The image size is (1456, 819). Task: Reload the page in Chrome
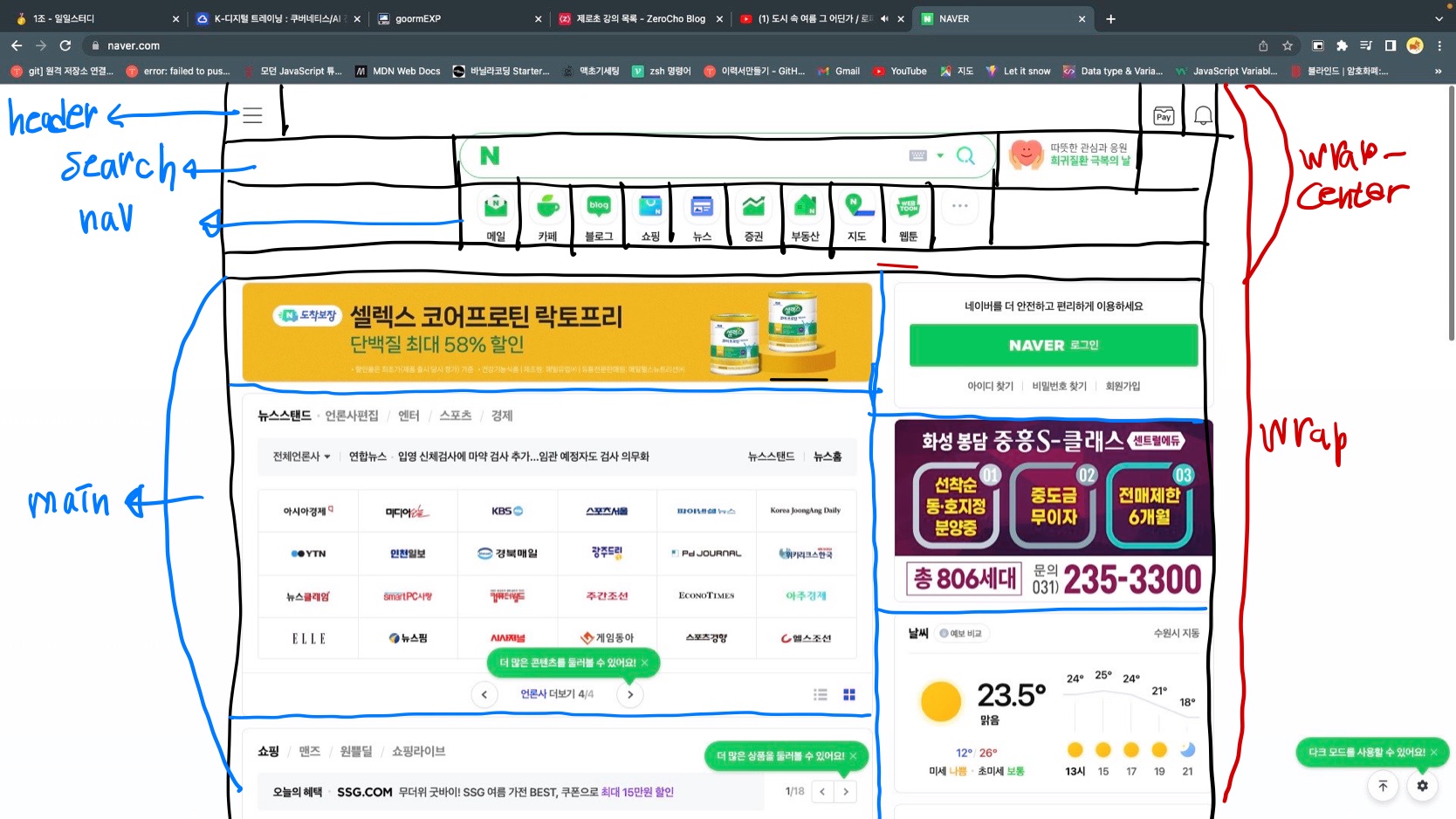[65, 45]
